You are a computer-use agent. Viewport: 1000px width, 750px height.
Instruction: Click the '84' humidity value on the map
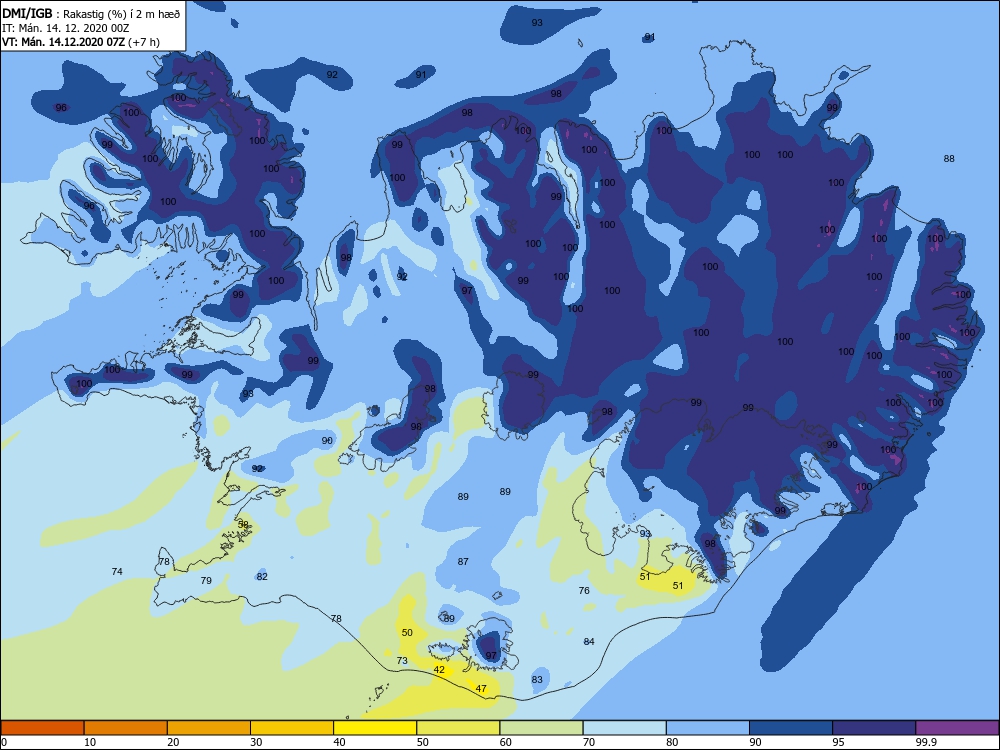coord(589,642)
